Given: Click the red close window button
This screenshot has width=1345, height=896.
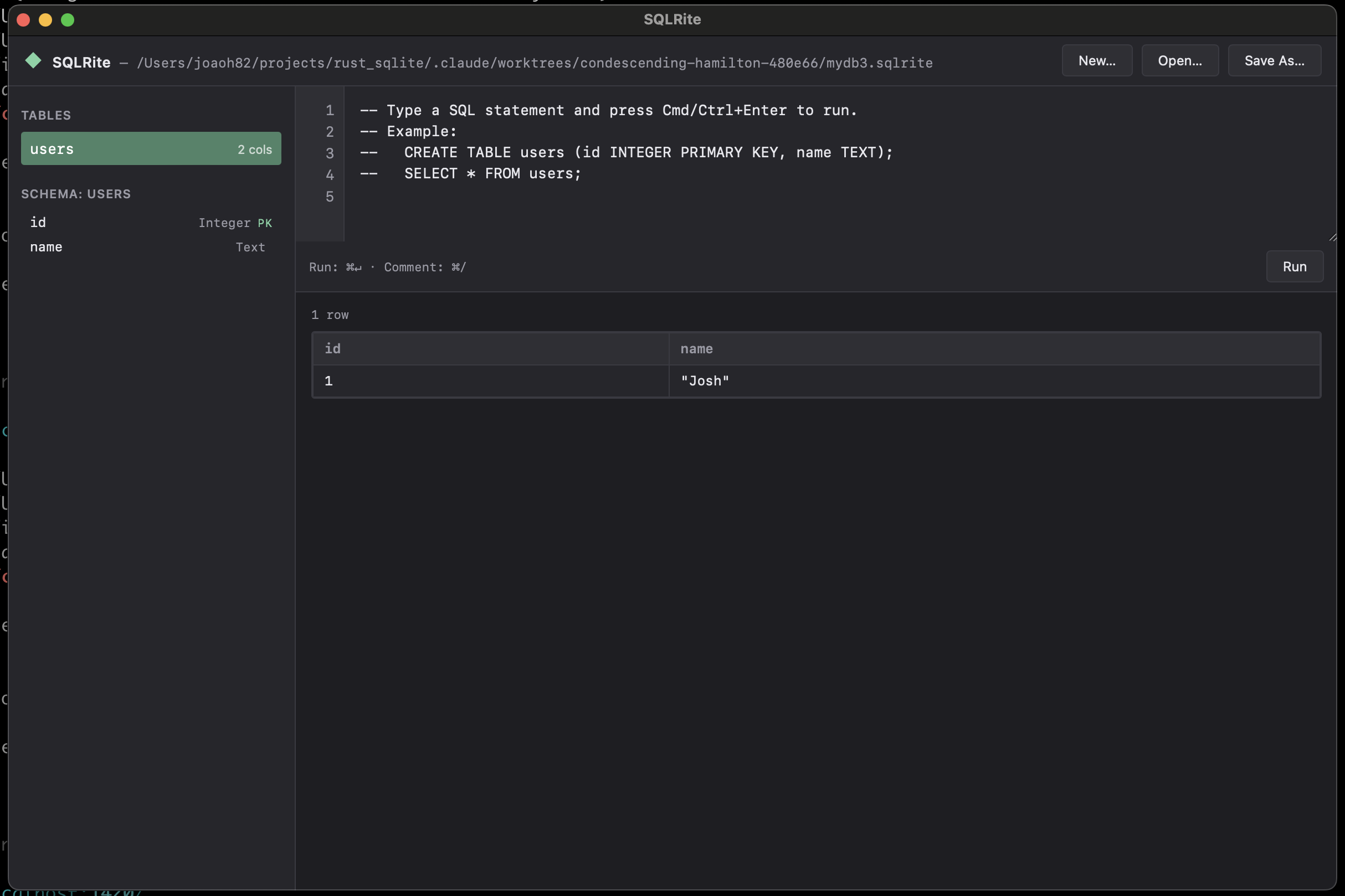Looking at the screenshot, I should coord(23,20).
